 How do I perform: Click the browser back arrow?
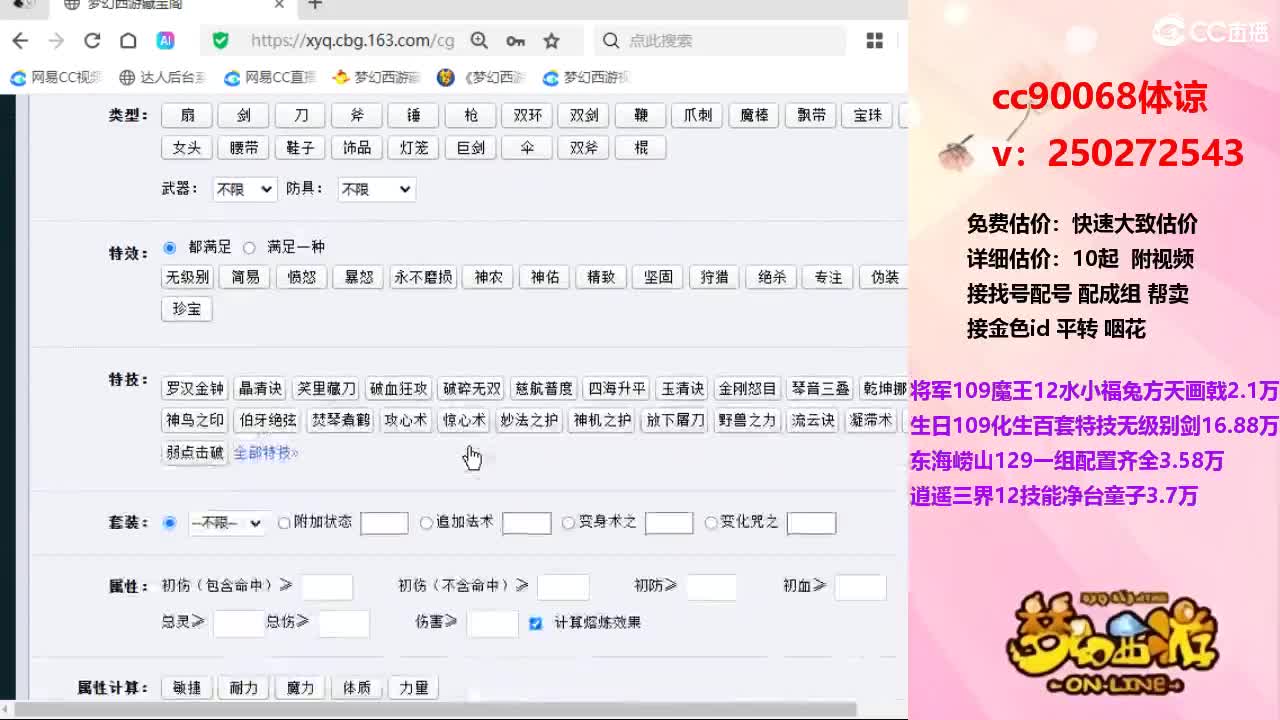click(20, 41)
